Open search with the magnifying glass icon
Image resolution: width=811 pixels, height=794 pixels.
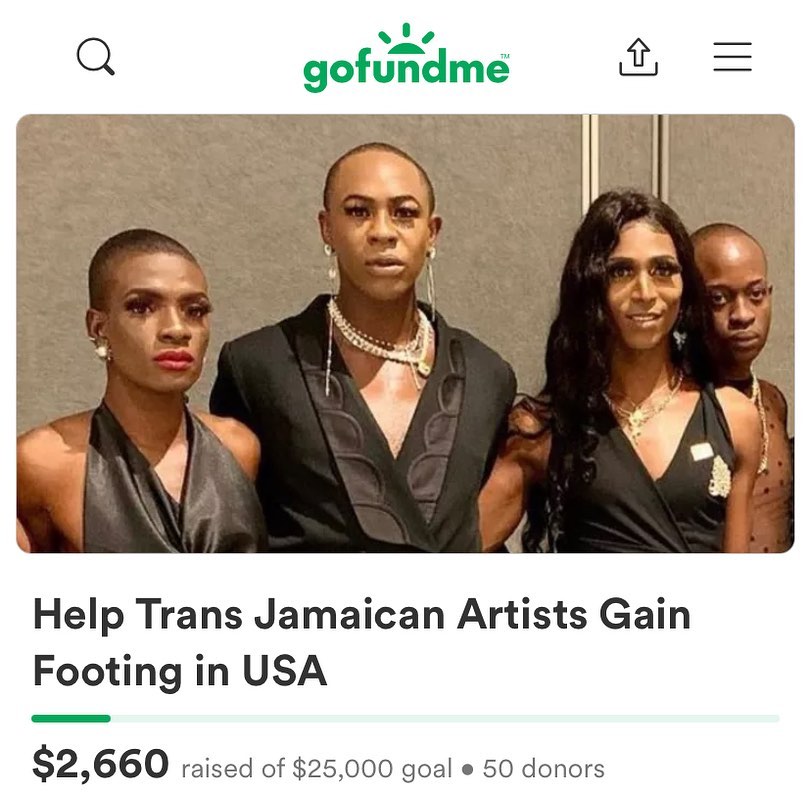(96, 56)
